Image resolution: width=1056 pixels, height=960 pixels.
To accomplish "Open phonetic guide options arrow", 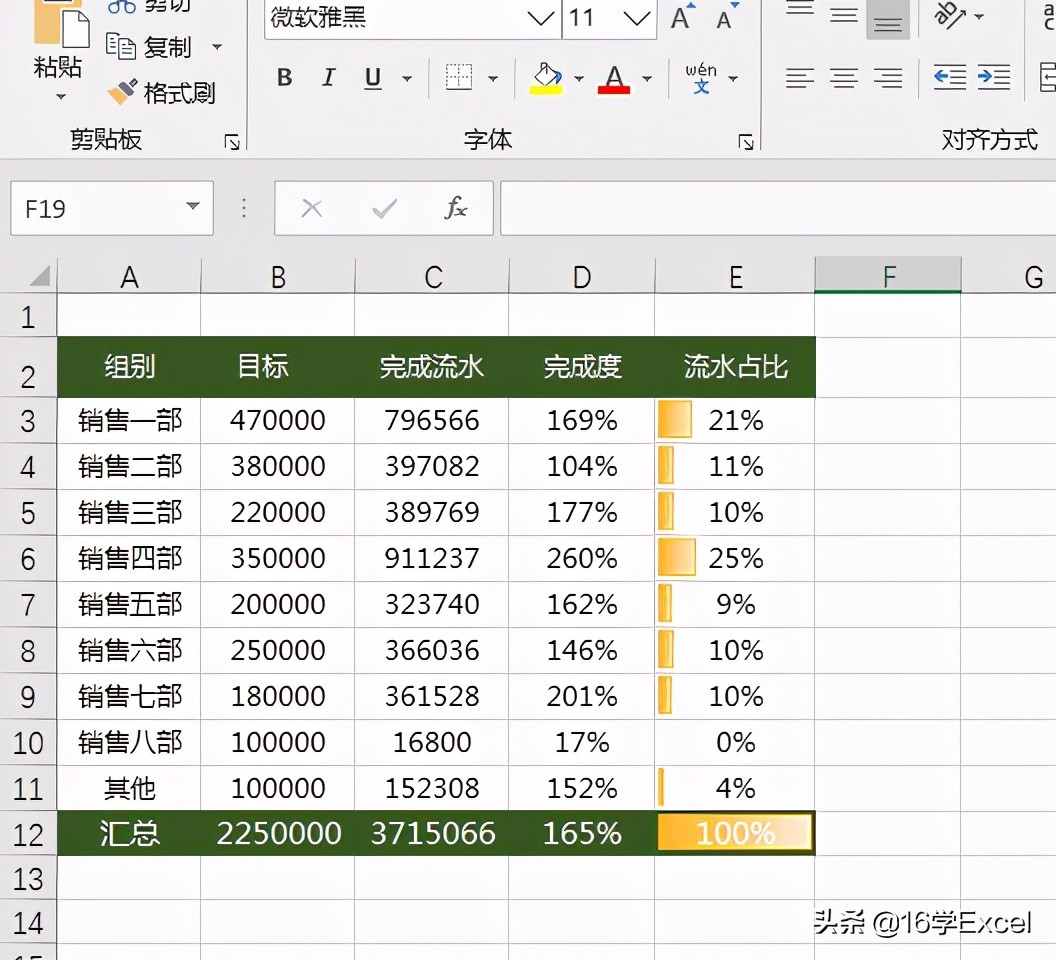I will pyautogui.click(x=733, y=79).
